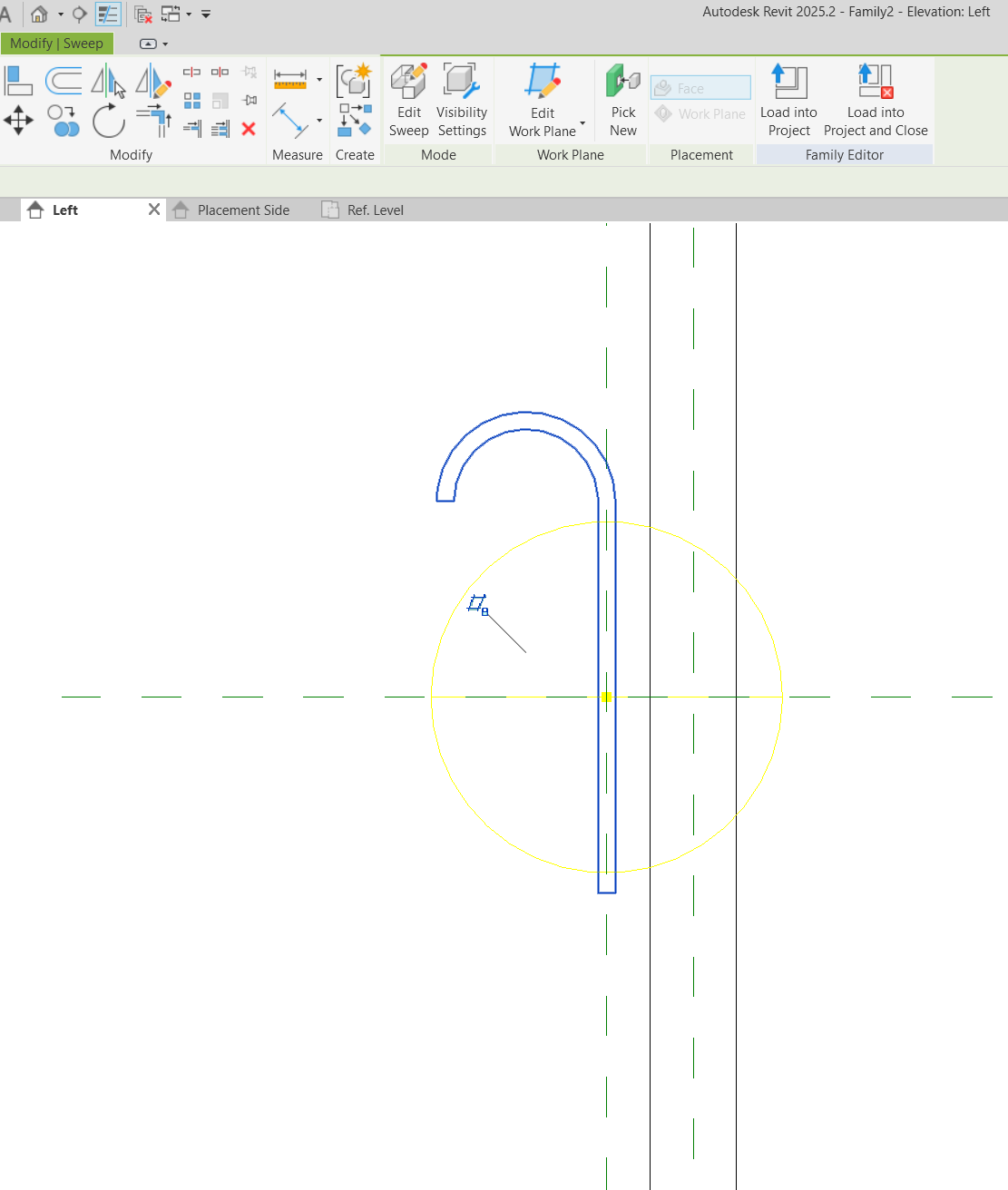The height and width of the screenshot is (1190, 1008).
Task: Select Trim/Extend Multiple Elements tool
Action: (220, 129)
